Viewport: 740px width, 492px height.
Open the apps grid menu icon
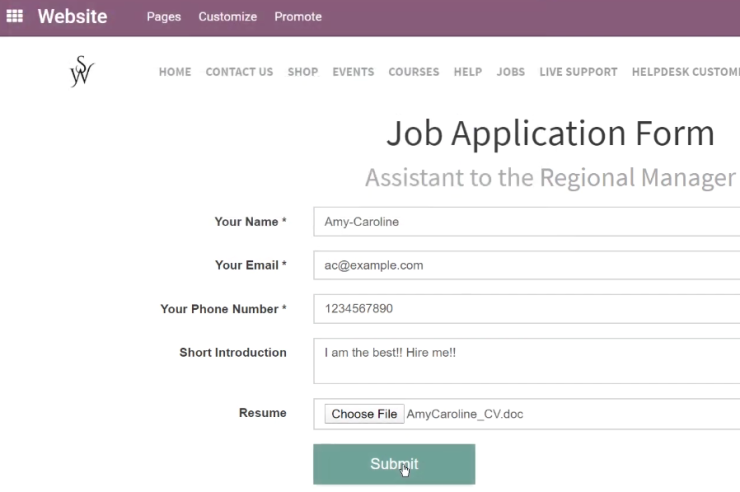pyautogui.click(x=15, y=16)
